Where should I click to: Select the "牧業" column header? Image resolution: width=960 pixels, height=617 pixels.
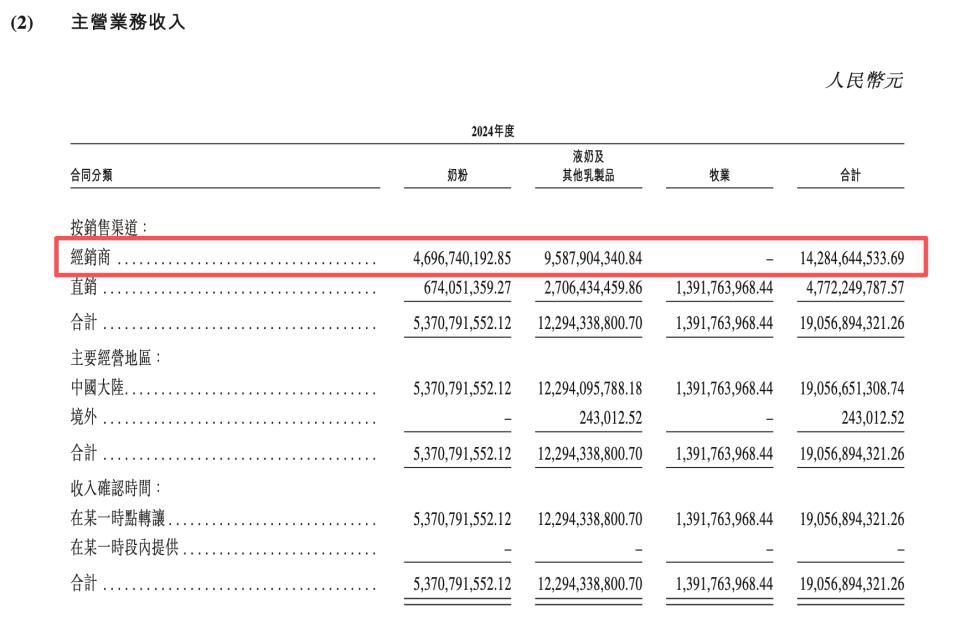[x=718, y=175]
